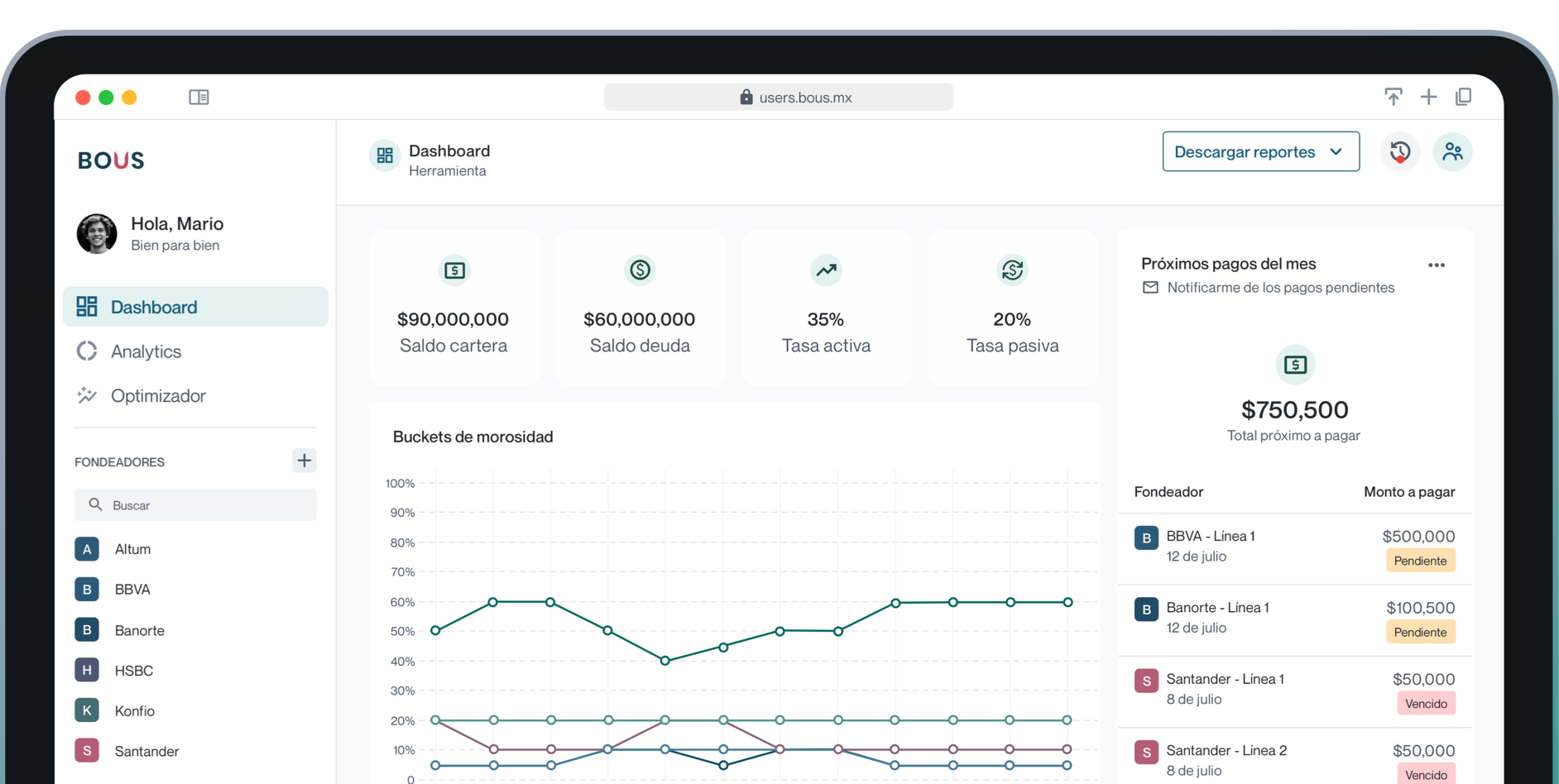
Task: Click the magnifier icon in Buscar field
Action: pyautogui.click(x=95, y=504)
